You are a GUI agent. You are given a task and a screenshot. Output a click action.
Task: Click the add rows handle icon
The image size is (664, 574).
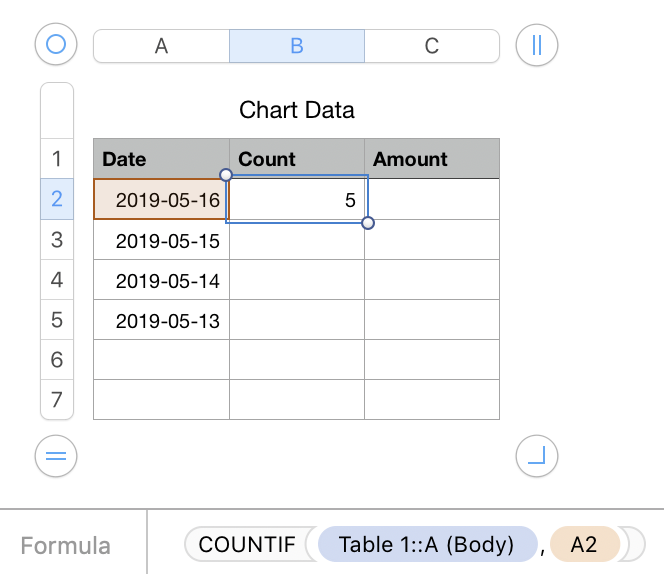point(56,456)
